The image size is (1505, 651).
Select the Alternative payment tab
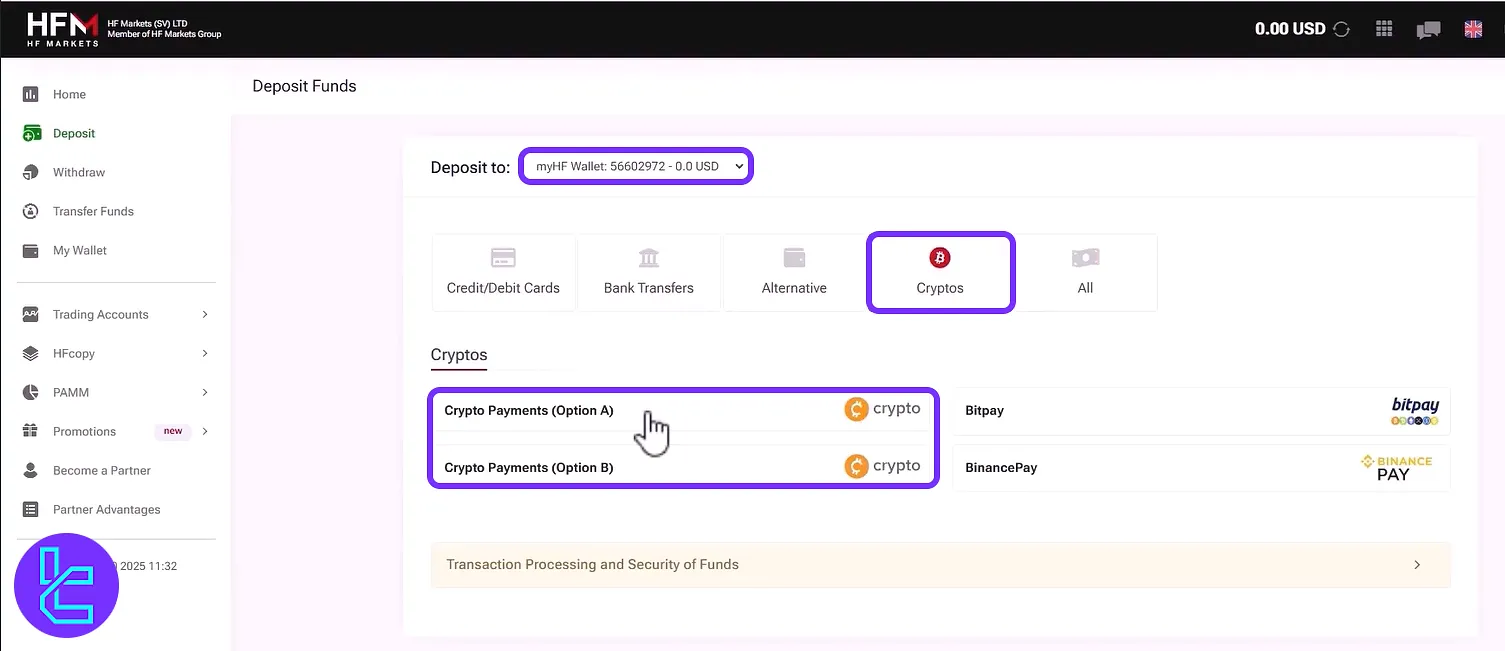[795, 273]
